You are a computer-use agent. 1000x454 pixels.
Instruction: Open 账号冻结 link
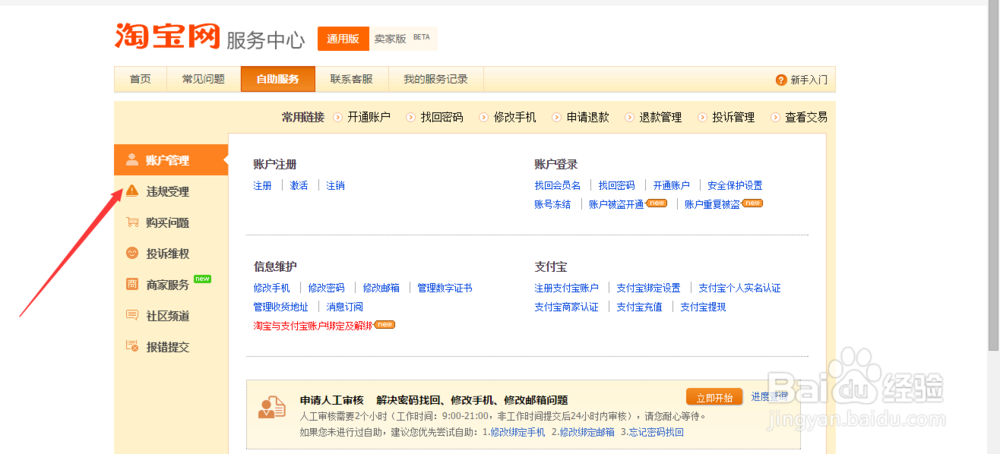[553, 205]
